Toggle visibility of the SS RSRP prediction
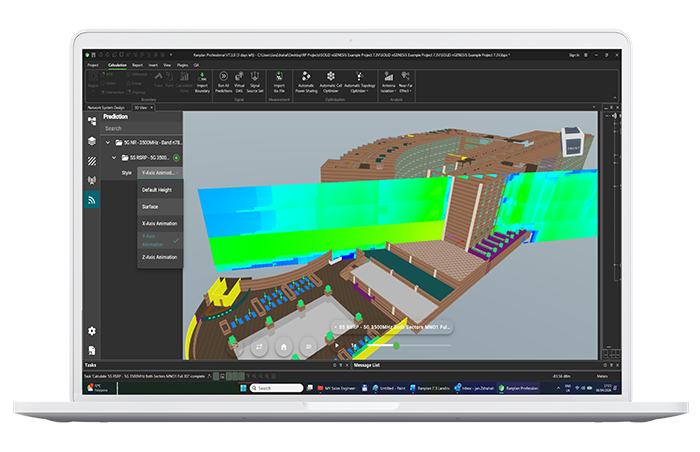 176,158
